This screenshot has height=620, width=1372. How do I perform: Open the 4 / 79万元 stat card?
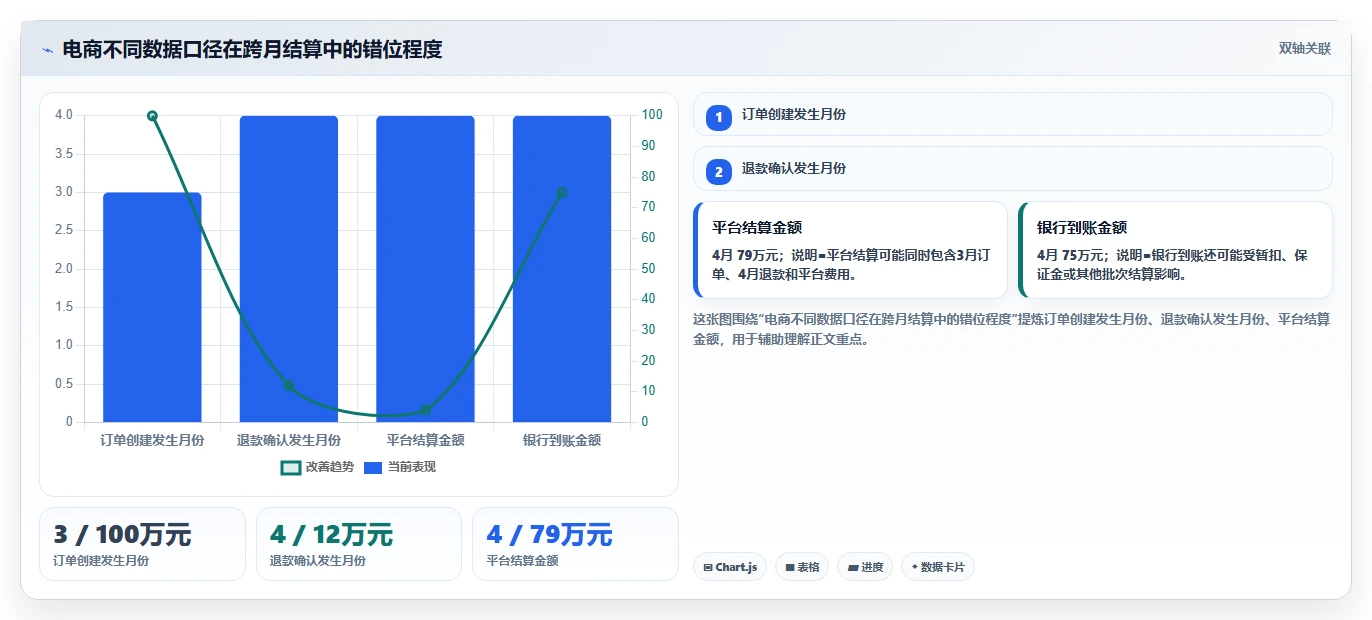click(575, 544)
